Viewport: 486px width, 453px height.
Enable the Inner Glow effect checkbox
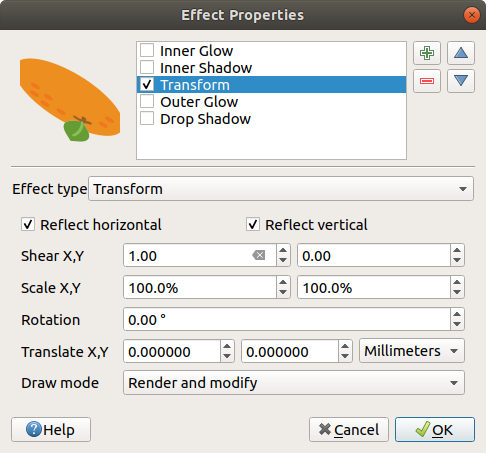point(147,50)
